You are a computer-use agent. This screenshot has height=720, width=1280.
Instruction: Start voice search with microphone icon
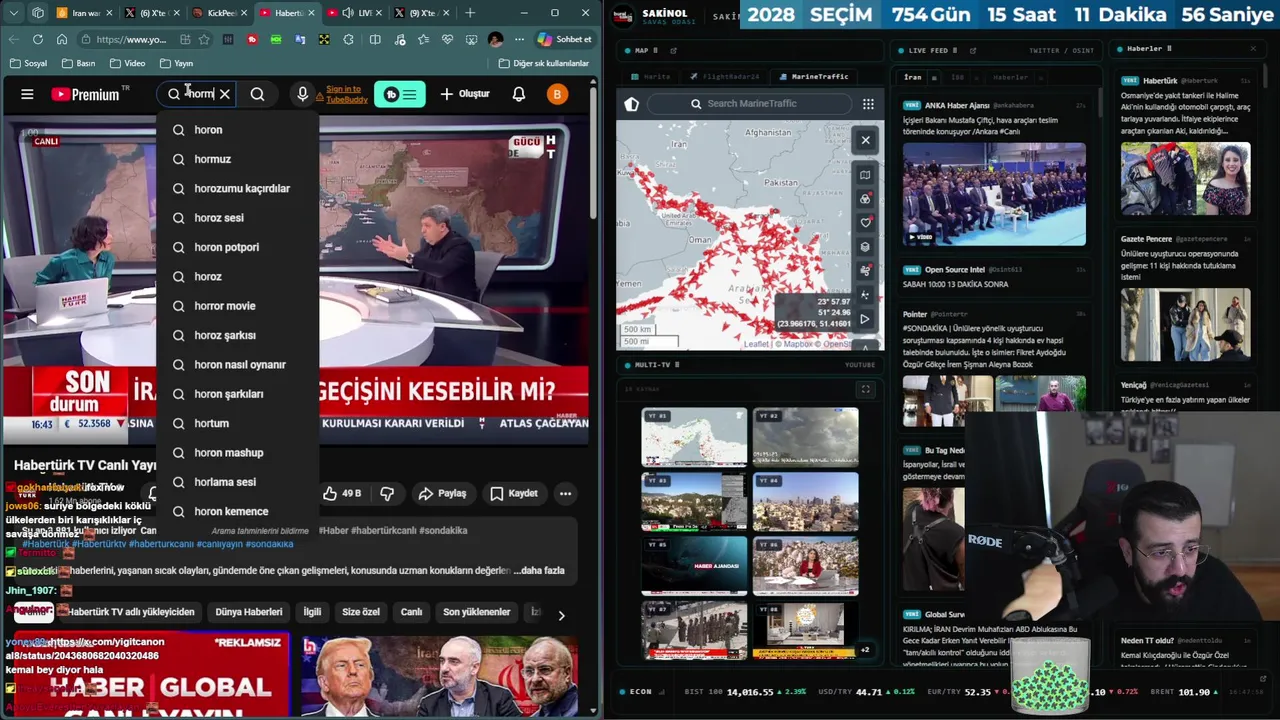[302, 94]
